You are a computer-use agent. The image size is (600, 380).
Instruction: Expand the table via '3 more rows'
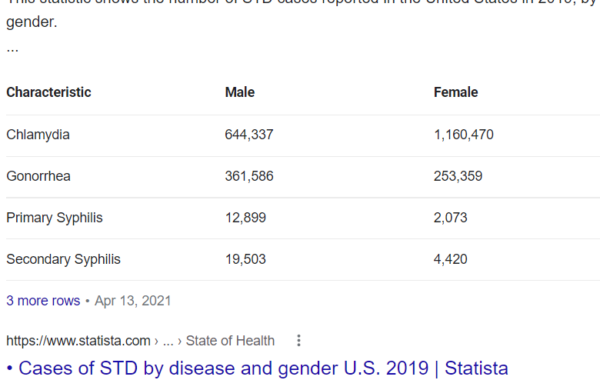coord(43,301)
